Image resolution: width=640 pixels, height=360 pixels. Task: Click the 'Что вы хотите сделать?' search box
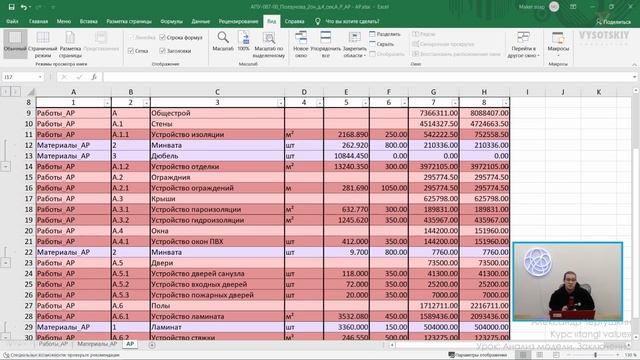click(x=353, y=21)
